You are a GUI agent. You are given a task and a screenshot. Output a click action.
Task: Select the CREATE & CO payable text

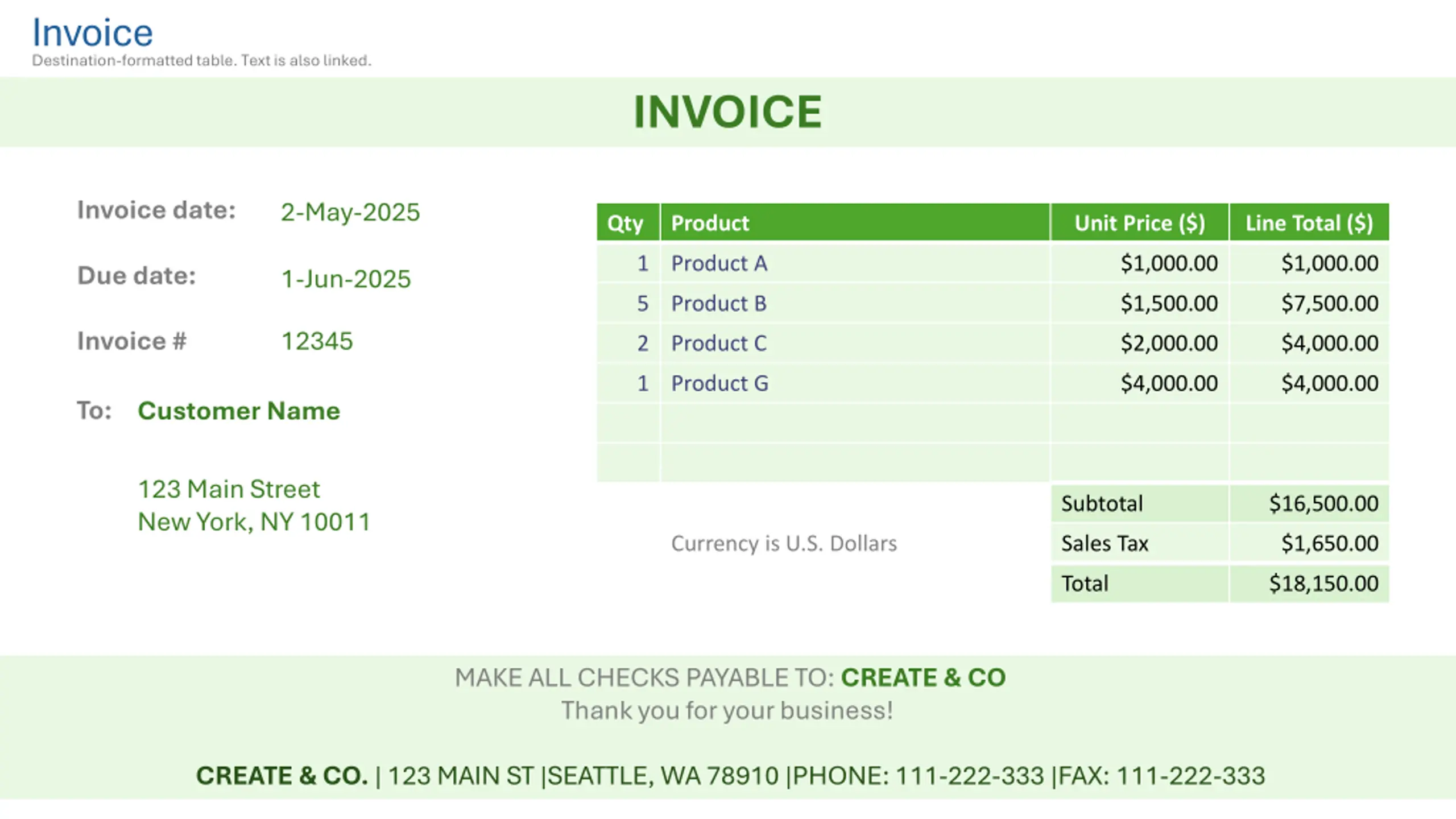[x=924, y=677]
